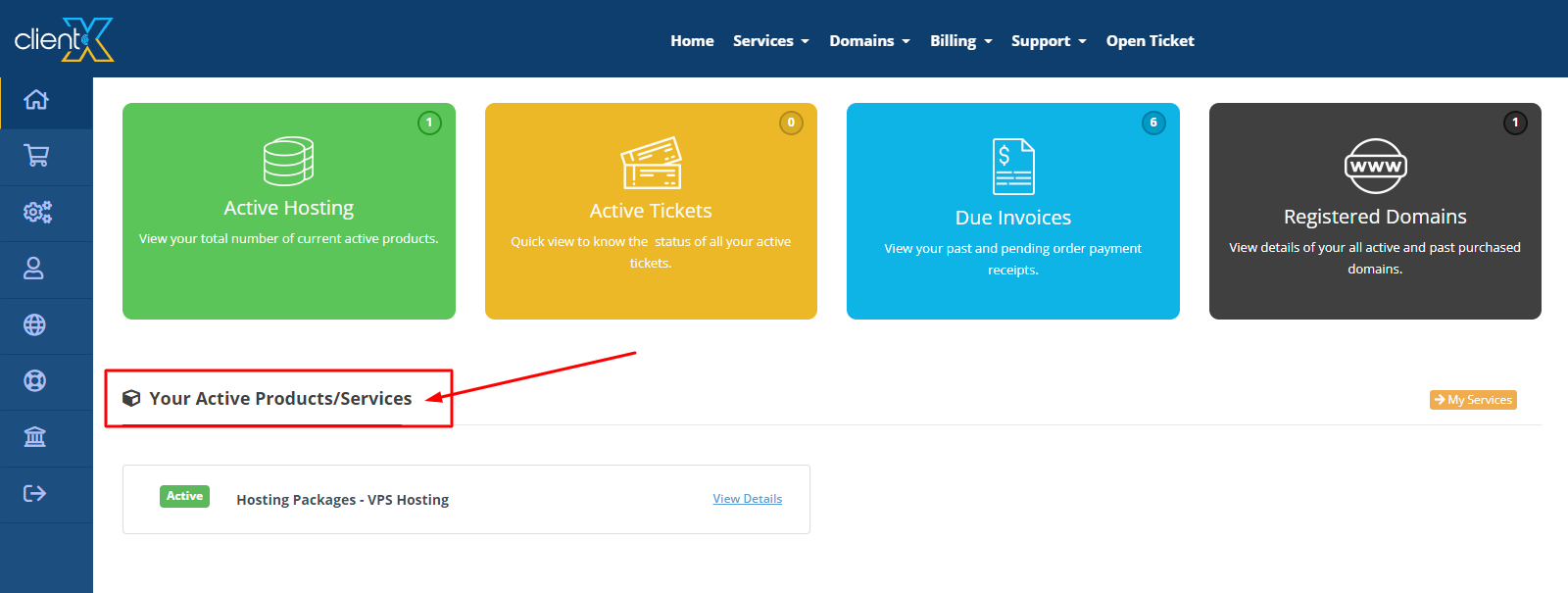Open View Details for VPS Hosting

(747, 499)
